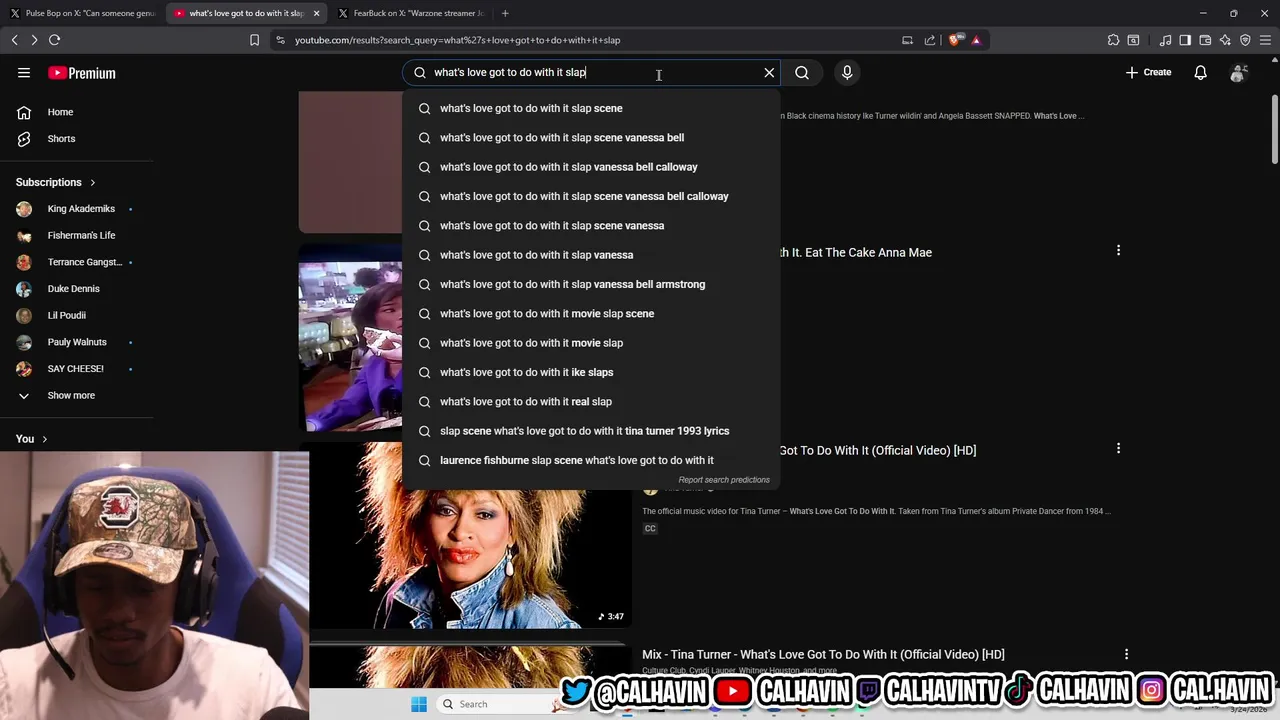This screenshot has height=720, width=1280.
Task: Select suggestion starting 'laurence fishburne slap scene'
Action: coord(590,460)
